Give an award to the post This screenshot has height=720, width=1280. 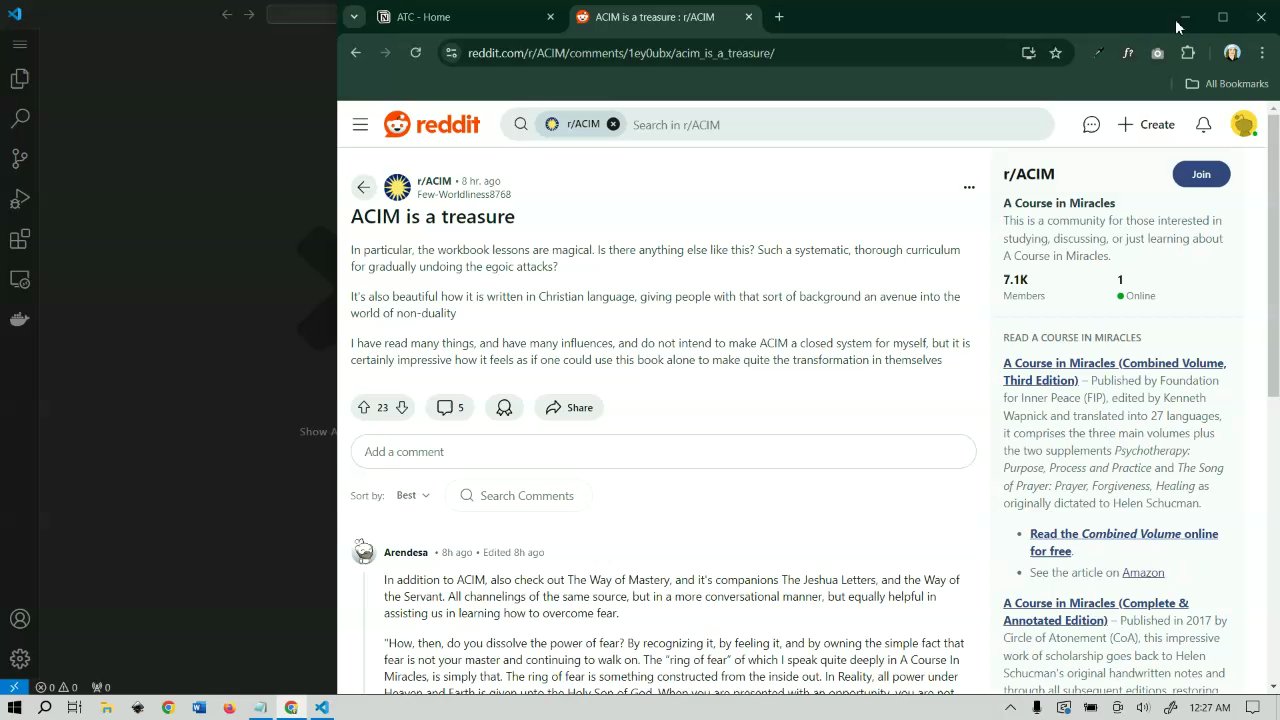tap(504, 407)
